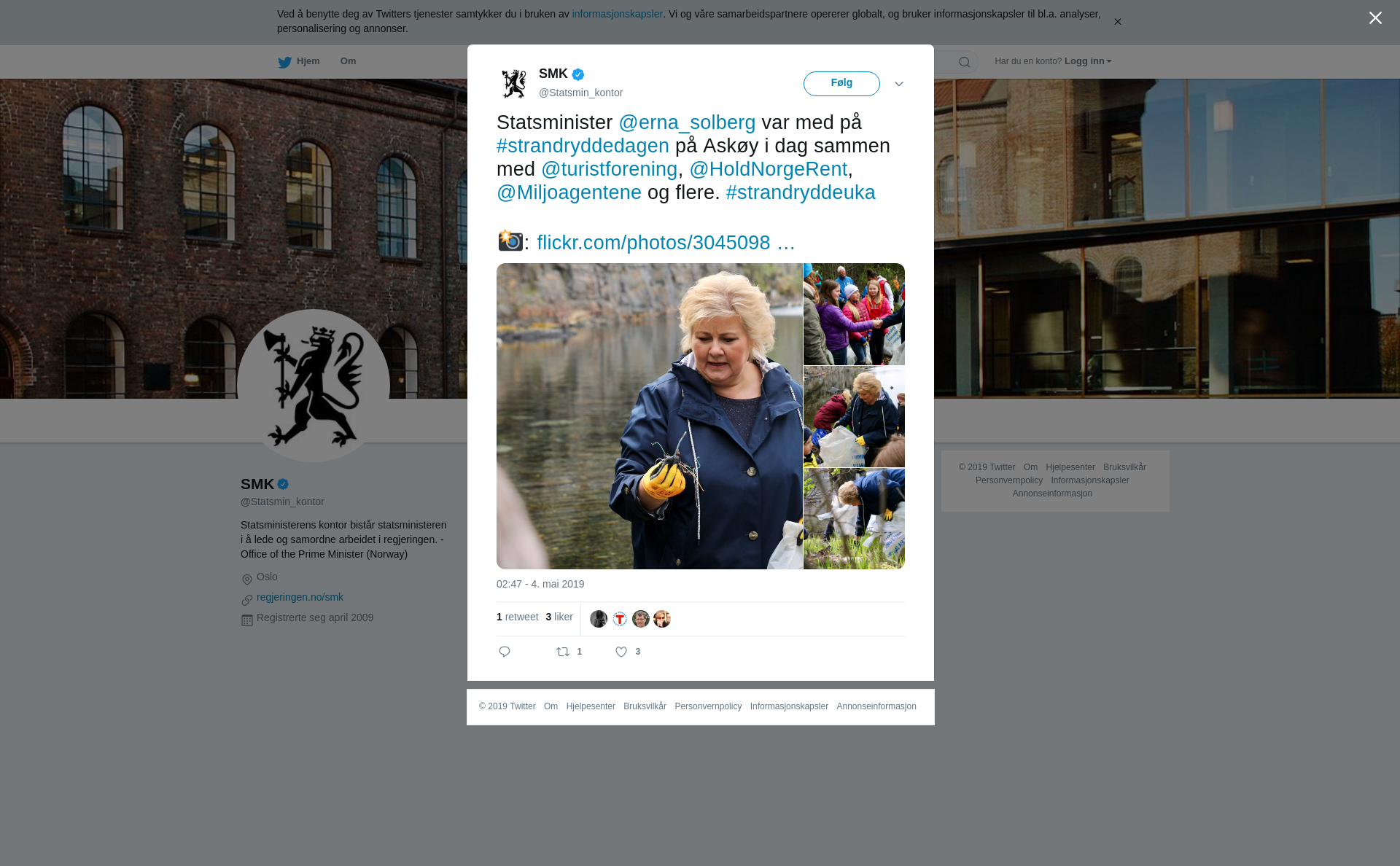
Task: Like the tweet with the heart icon
Action: point(621,652)
